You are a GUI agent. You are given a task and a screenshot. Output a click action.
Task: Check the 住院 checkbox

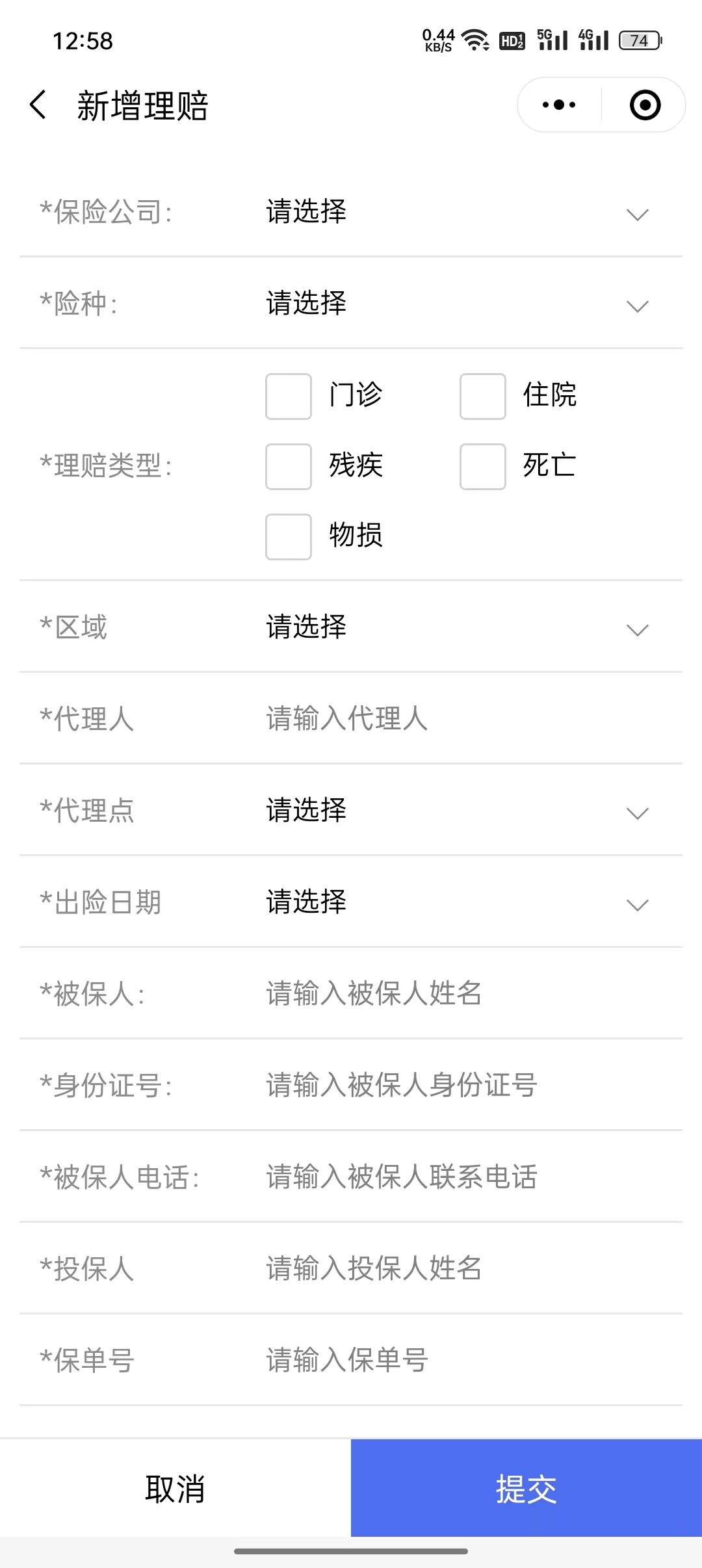click(x=483, y=397)
